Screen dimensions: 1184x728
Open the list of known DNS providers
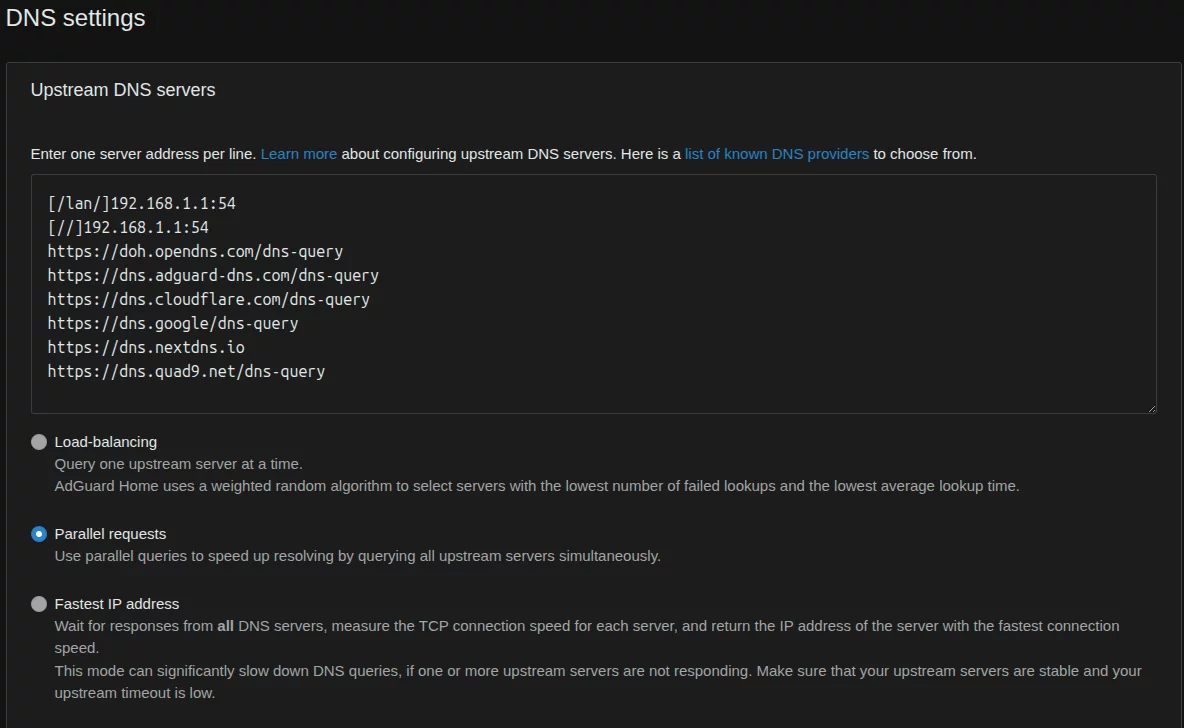776,154
